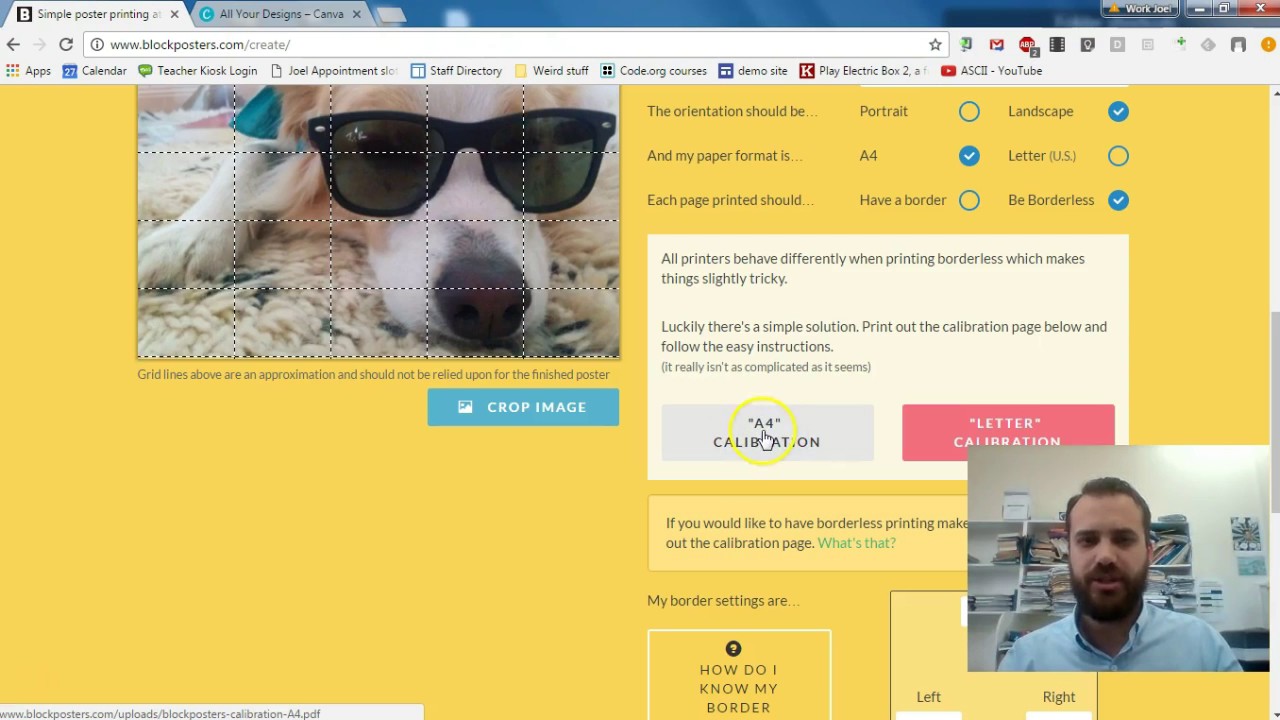Open the Play Electric Box 2 bookmark
This screenshot has height=720, width=1280.
(x=863, y=71)
